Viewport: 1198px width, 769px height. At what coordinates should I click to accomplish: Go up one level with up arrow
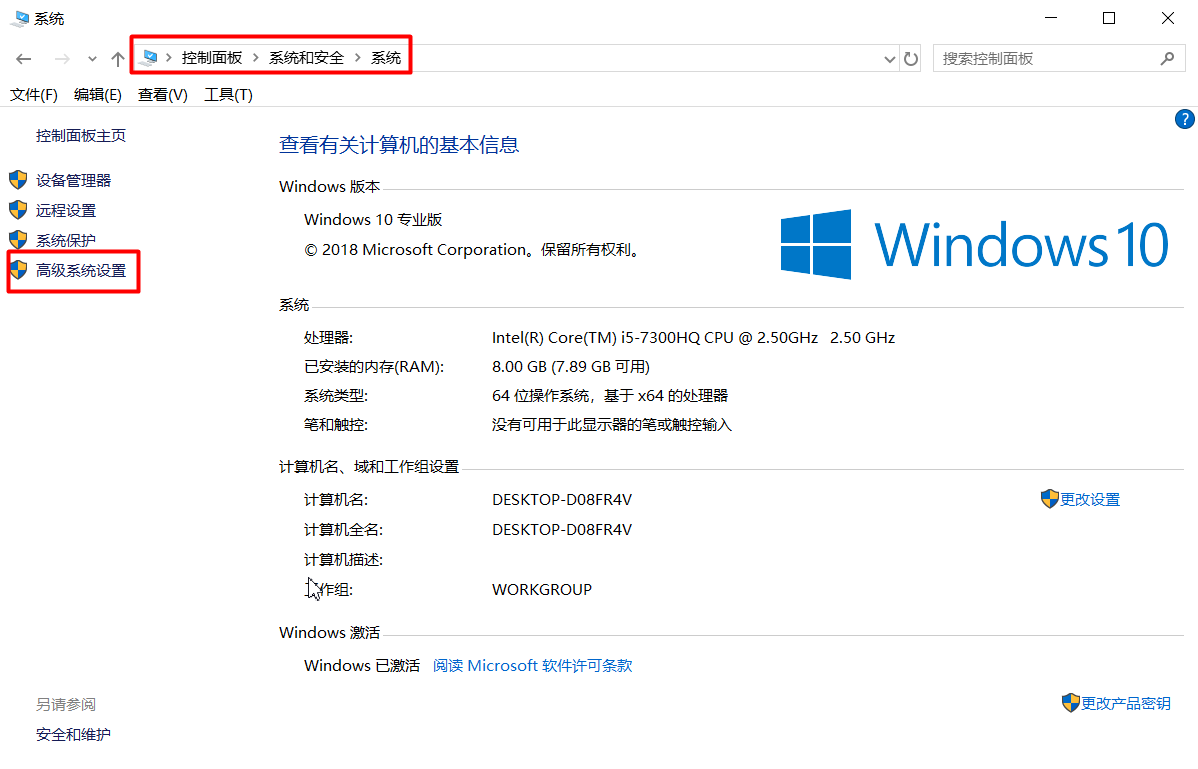(x=118, y=59)
